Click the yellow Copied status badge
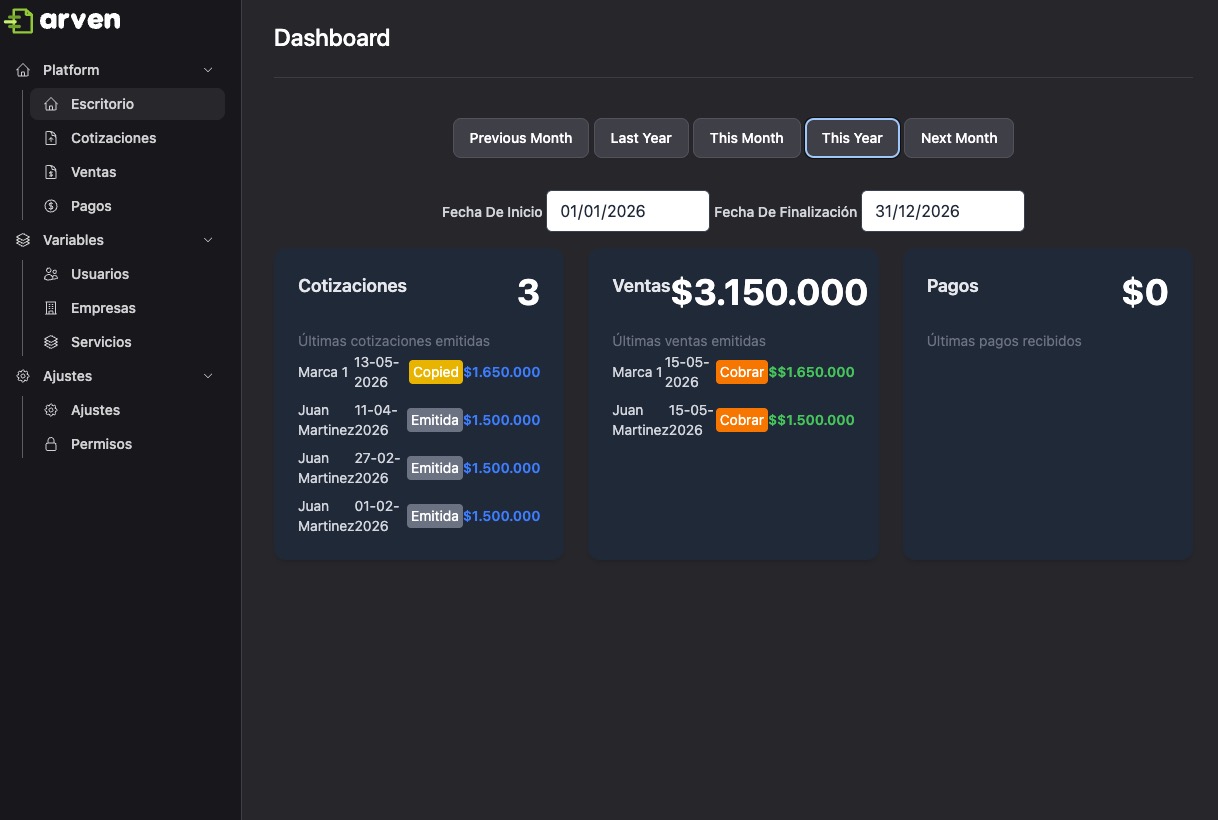Image resolution: width=1218 pixels, height=820 pixels. (x=435, y=372)
